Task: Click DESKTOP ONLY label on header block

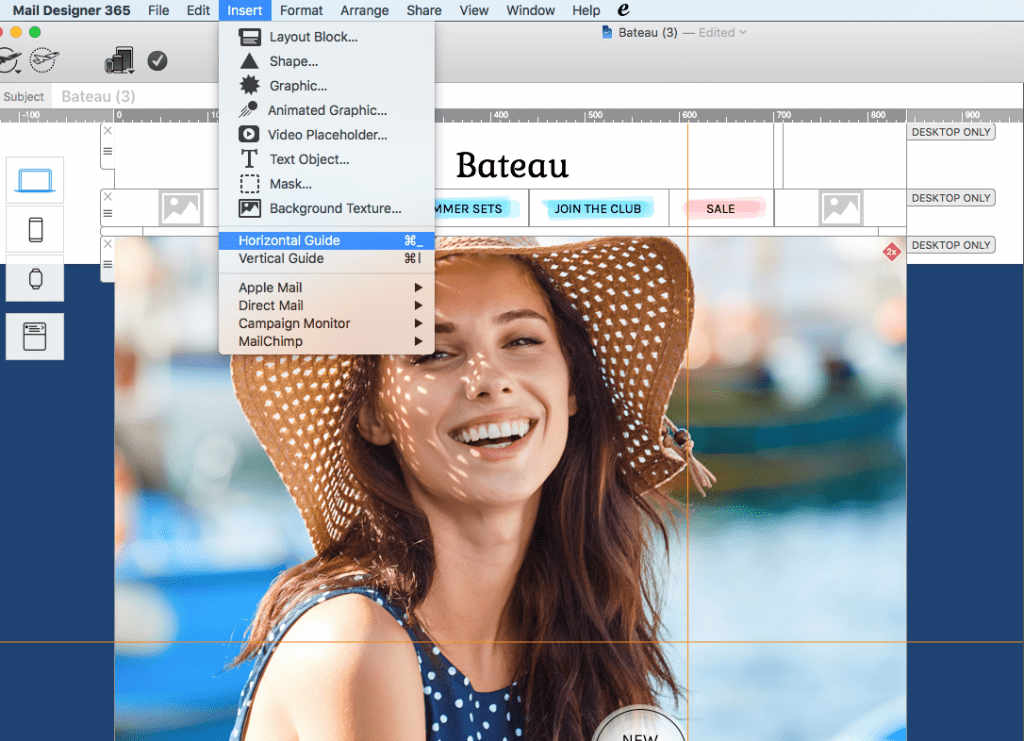Action: pyautogui.click(x=951, y=132)
